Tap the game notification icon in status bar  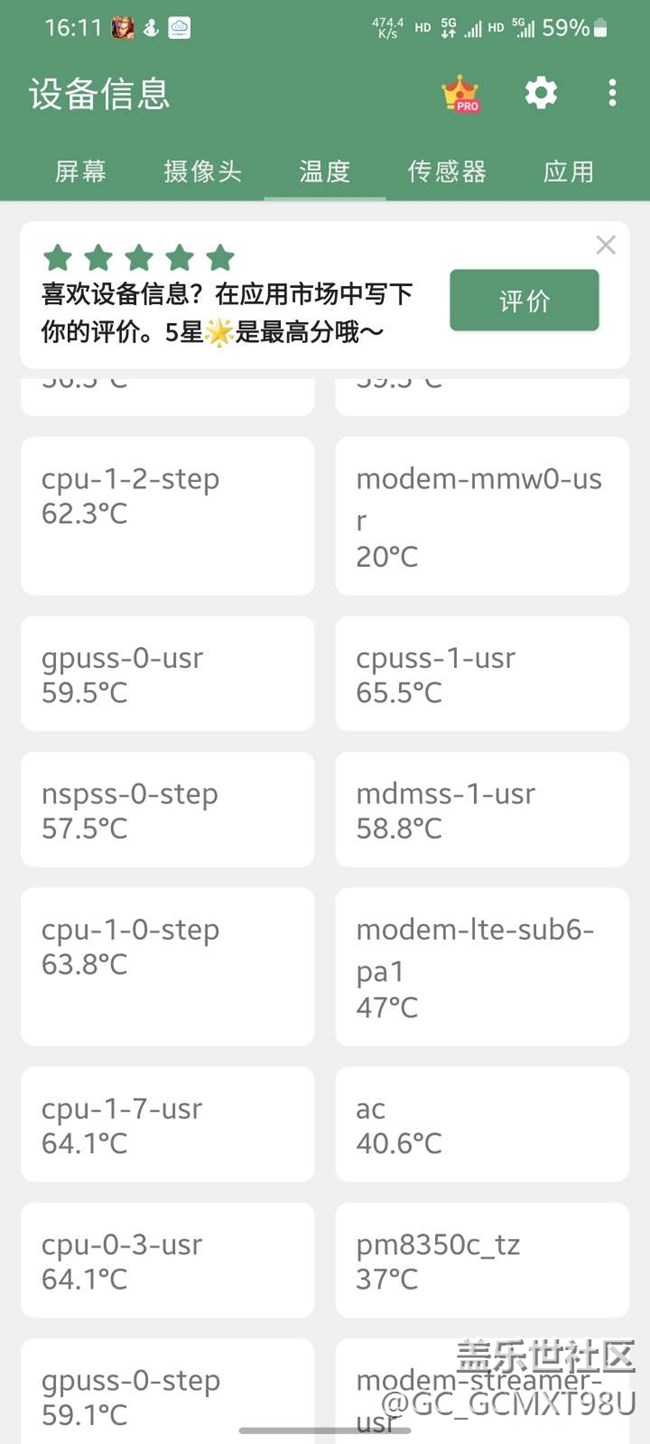pyautogui.click(x=123, y=28)
